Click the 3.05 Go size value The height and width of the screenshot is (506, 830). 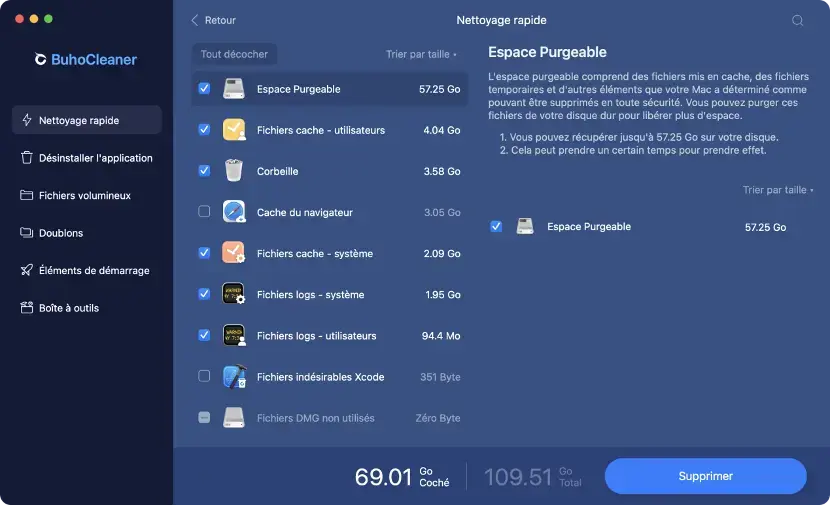tap(441, 212)
